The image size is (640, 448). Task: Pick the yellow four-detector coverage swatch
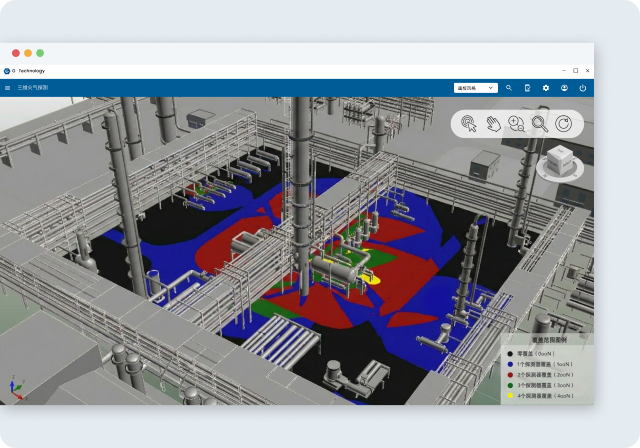click(510, 395)
